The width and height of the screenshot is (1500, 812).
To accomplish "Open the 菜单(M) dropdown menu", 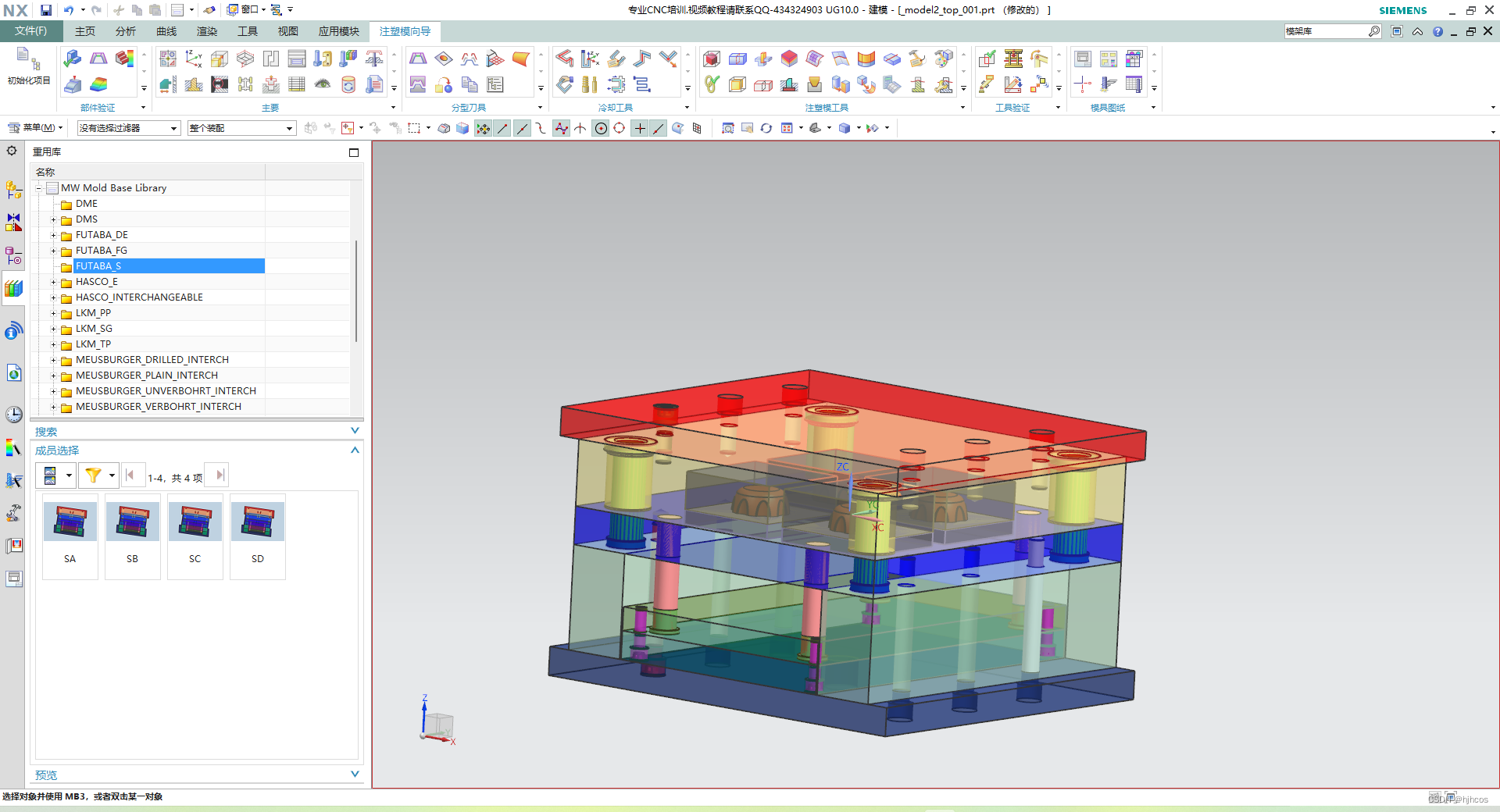I will [35, 128].
